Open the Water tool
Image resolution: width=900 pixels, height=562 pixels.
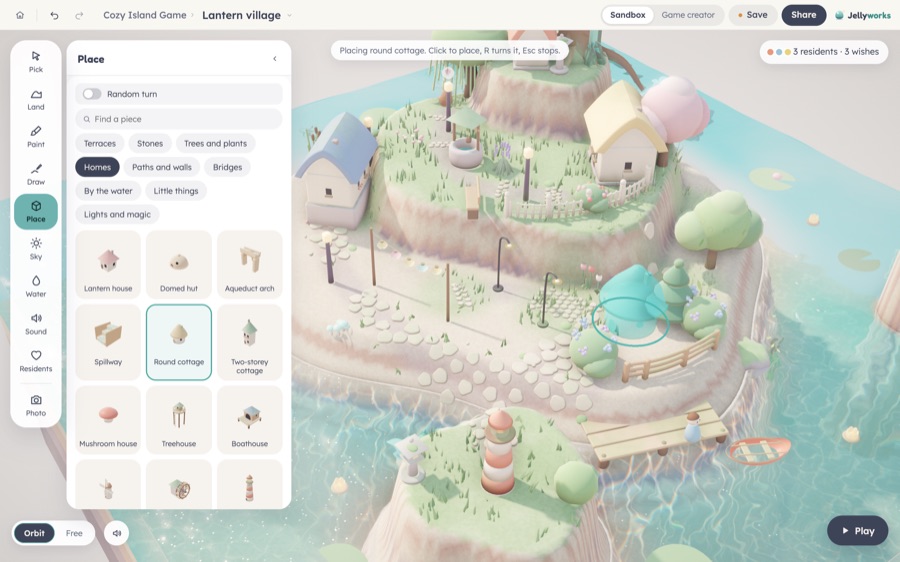[x=36, y=286]
